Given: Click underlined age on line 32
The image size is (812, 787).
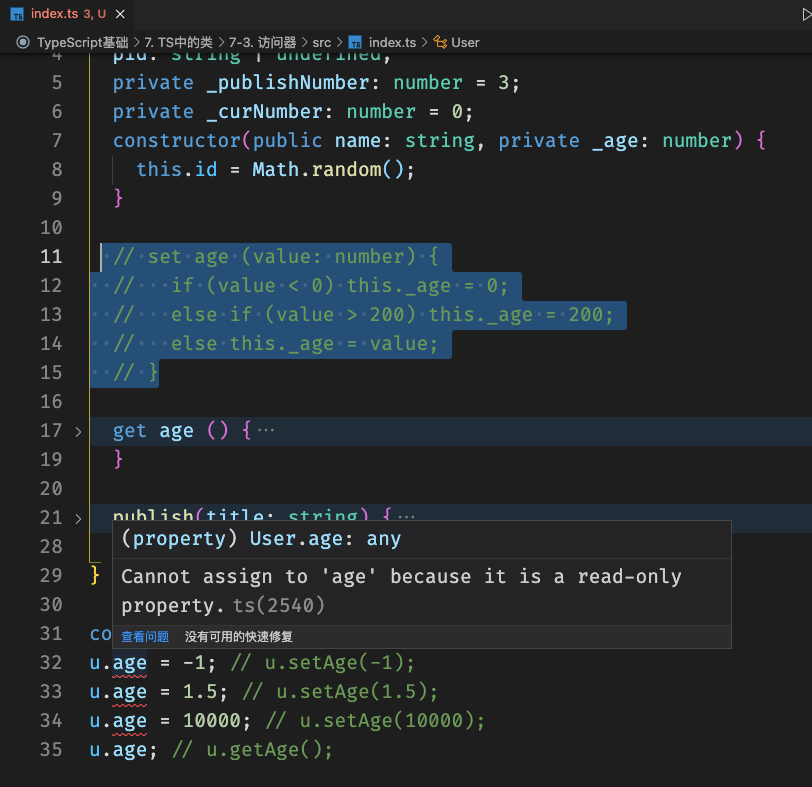Looking at the screenshot, I should [x=129, y=663].
